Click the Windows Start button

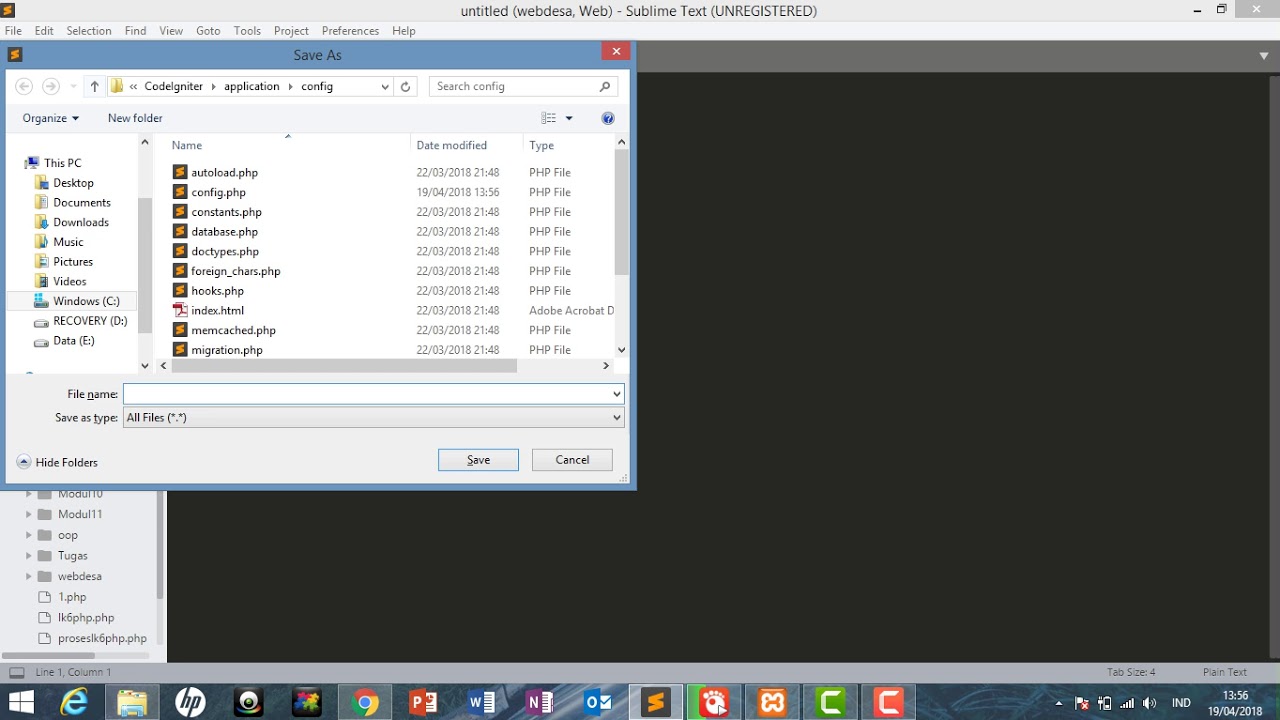(x=21, y=703)
